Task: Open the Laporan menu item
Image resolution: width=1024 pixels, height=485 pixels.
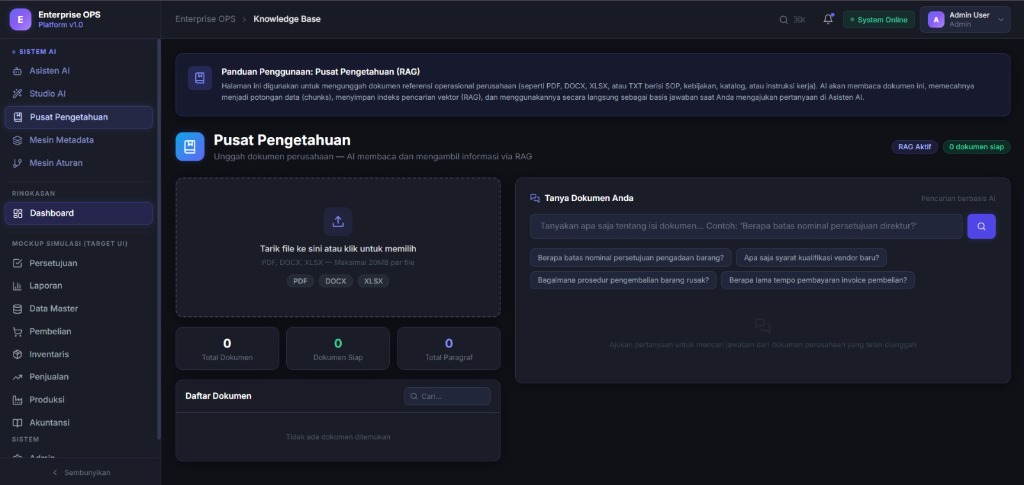Action: pyautogui.click(x=78, y=286)
